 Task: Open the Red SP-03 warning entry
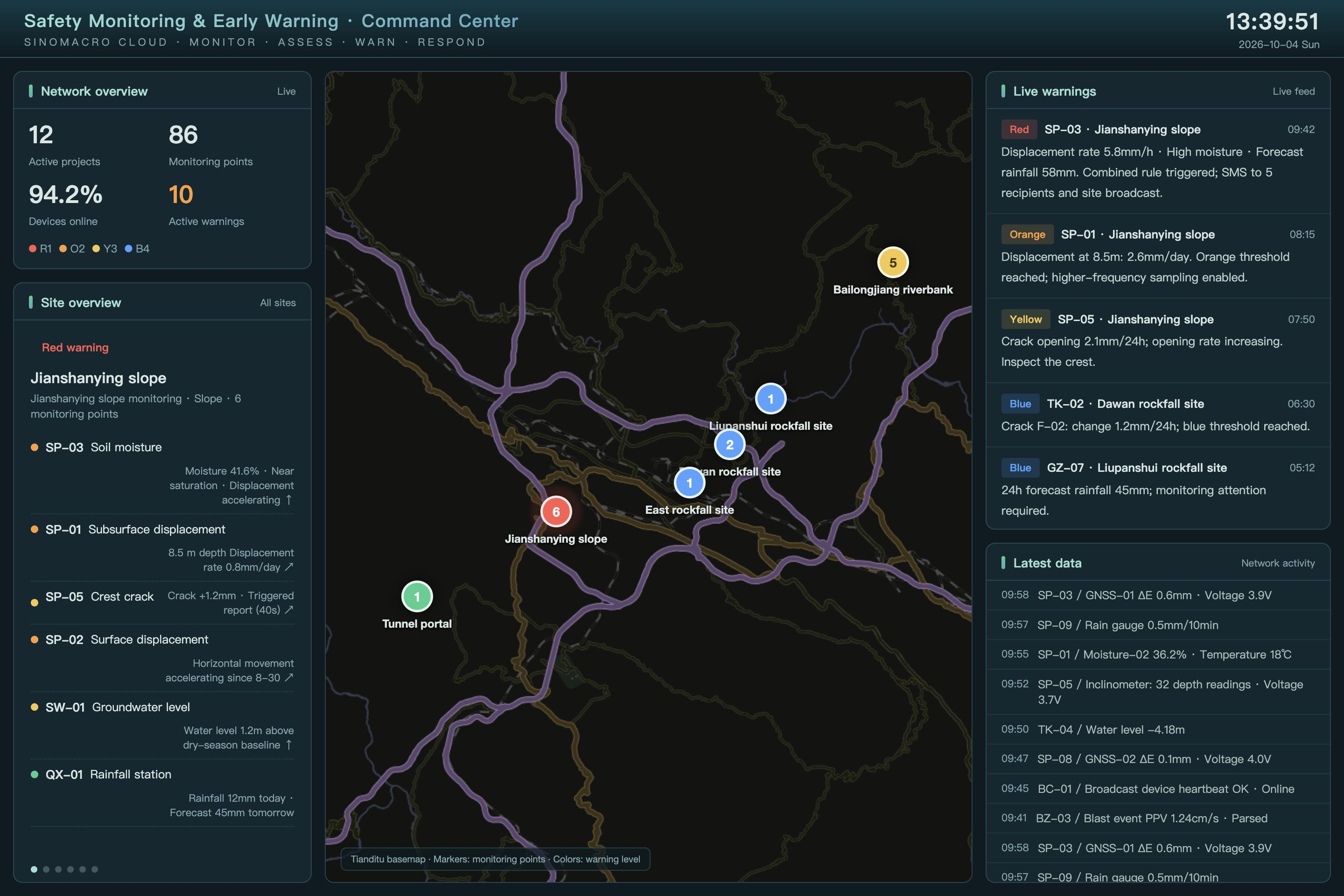point(1158,161)
